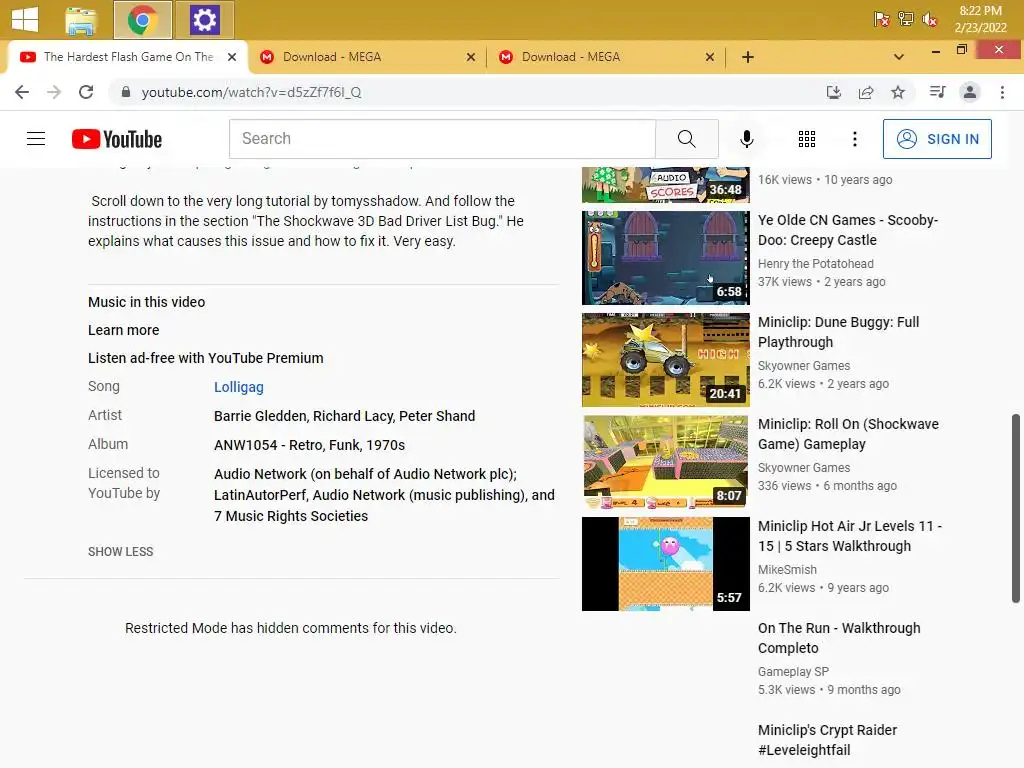Open the YouTube apps grid
Screen dimensions: 1024x768
(807, 138)
